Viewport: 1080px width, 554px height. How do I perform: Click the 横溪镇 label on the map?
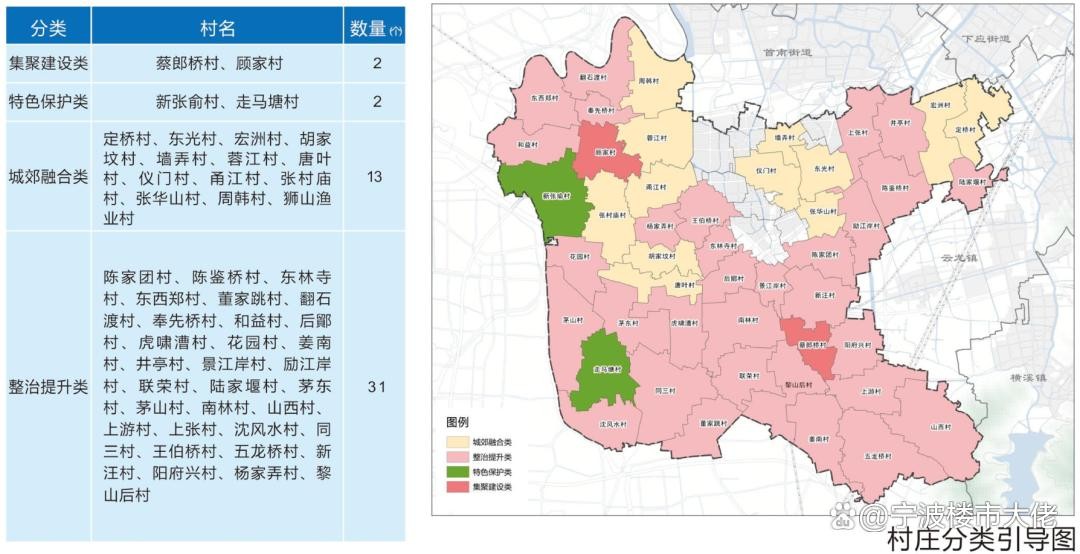coord(1026,378)
